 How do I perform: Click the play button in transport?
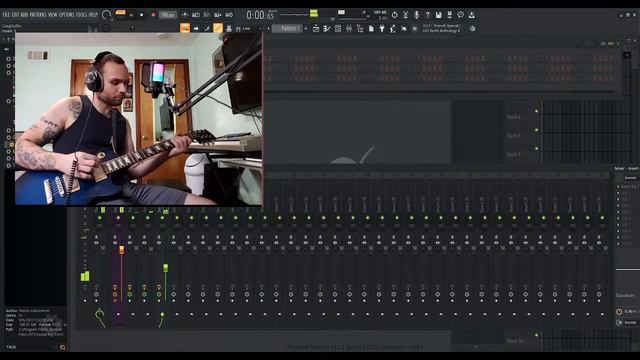131,15
